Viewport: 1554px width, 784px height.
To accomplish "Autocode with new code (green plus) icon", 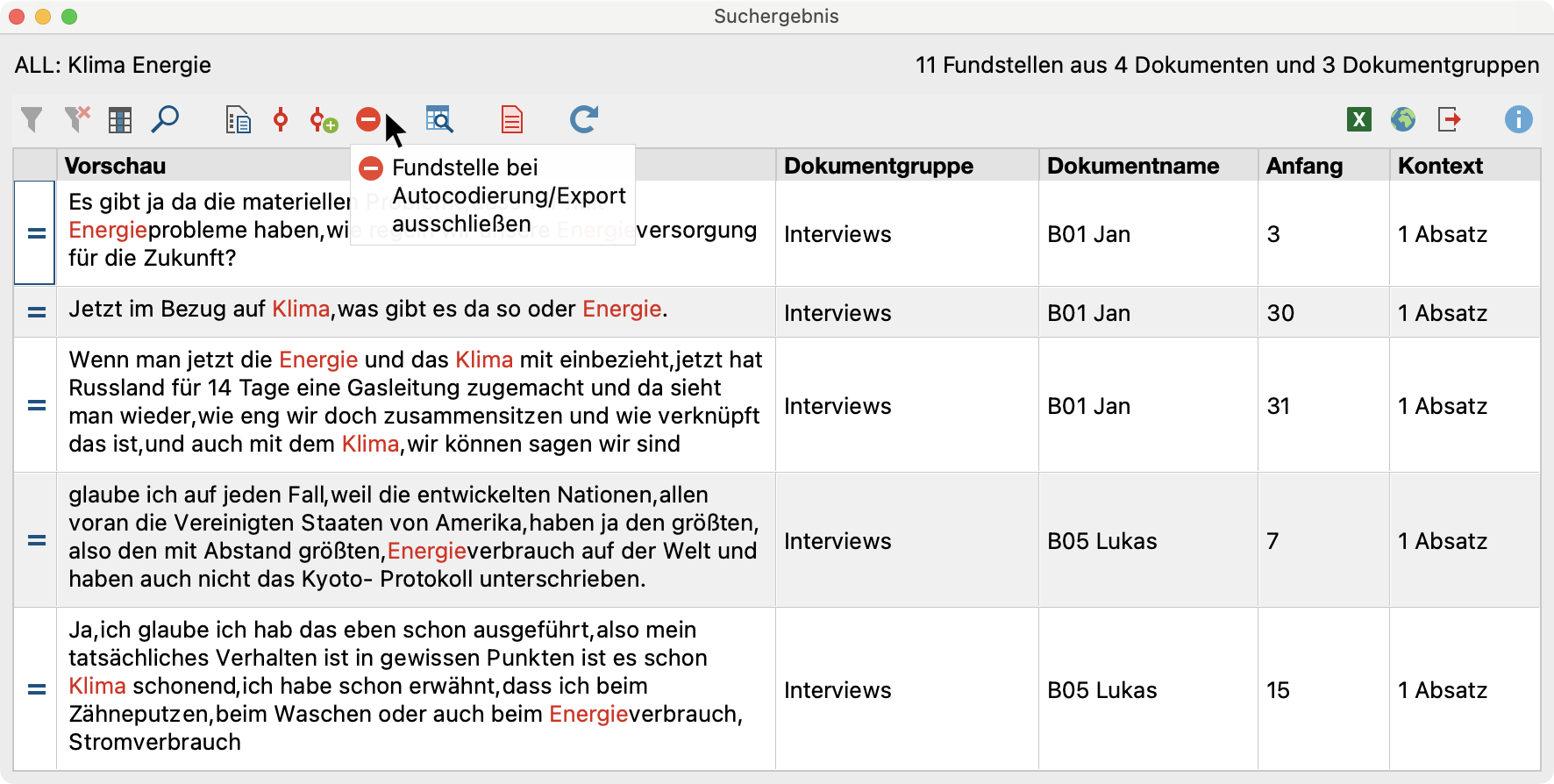I will [x=324, y=120].
